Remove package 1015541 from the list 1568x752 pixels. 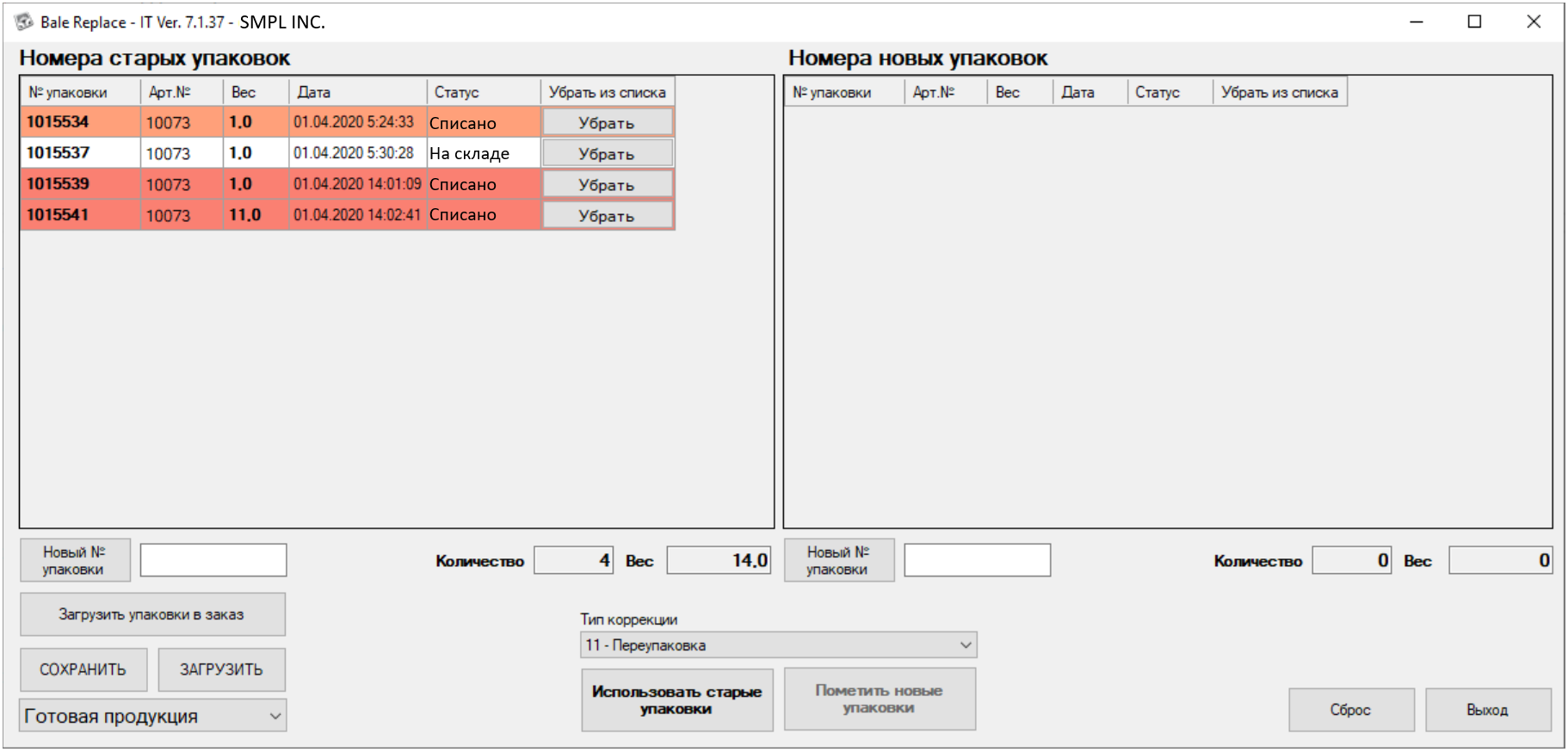click(606, 216)
